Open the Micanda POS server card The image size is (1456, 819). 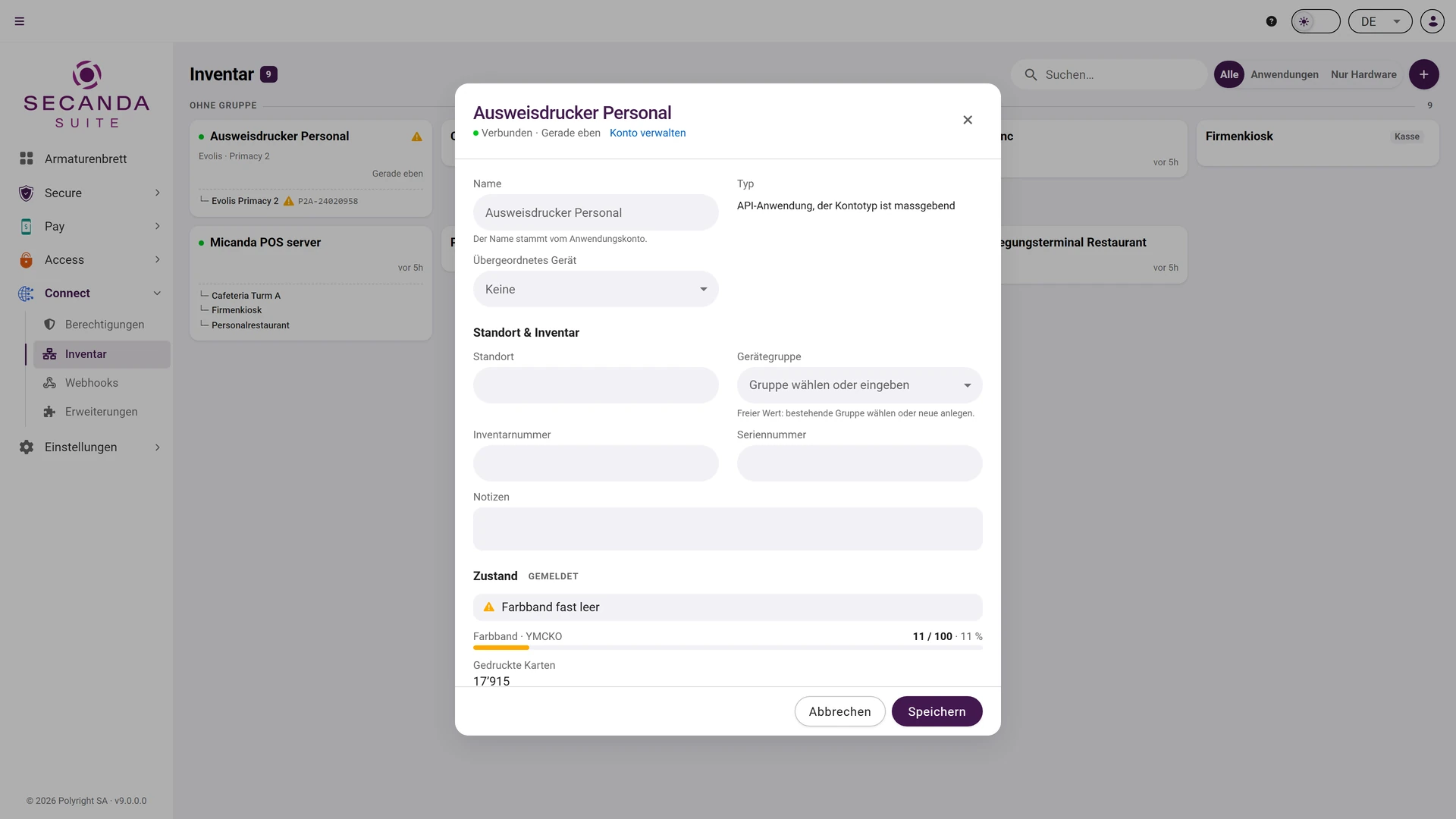[310, 283]
